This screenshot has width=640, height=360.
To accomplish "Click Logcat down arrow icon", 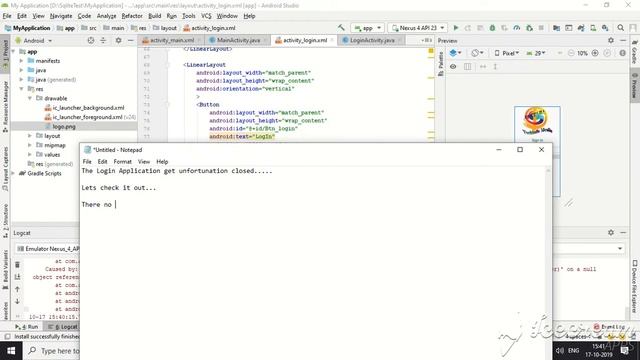I will tap(17, 301).
